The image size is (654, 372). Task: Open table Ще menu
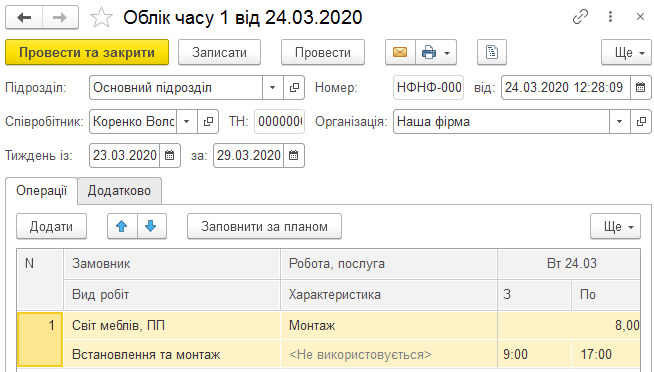(615, 226)
